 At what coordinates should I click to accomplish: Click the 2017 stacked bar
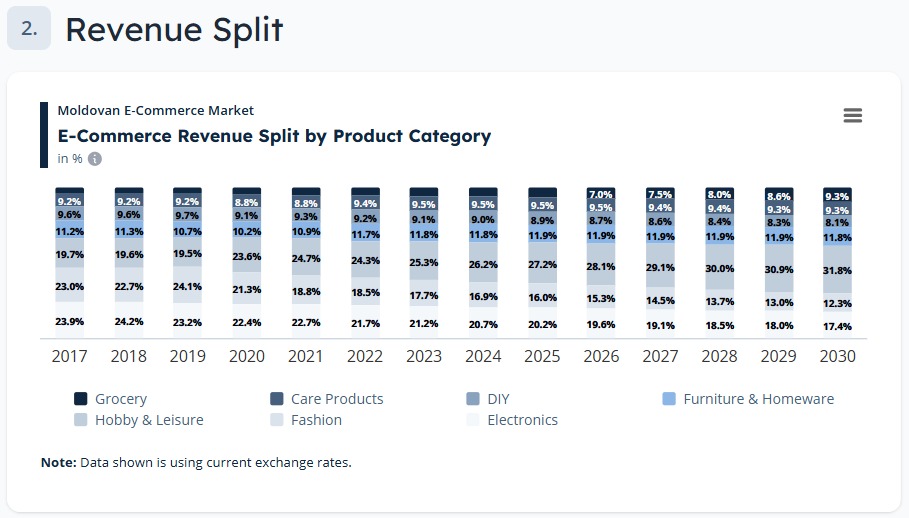coord(70,260)
